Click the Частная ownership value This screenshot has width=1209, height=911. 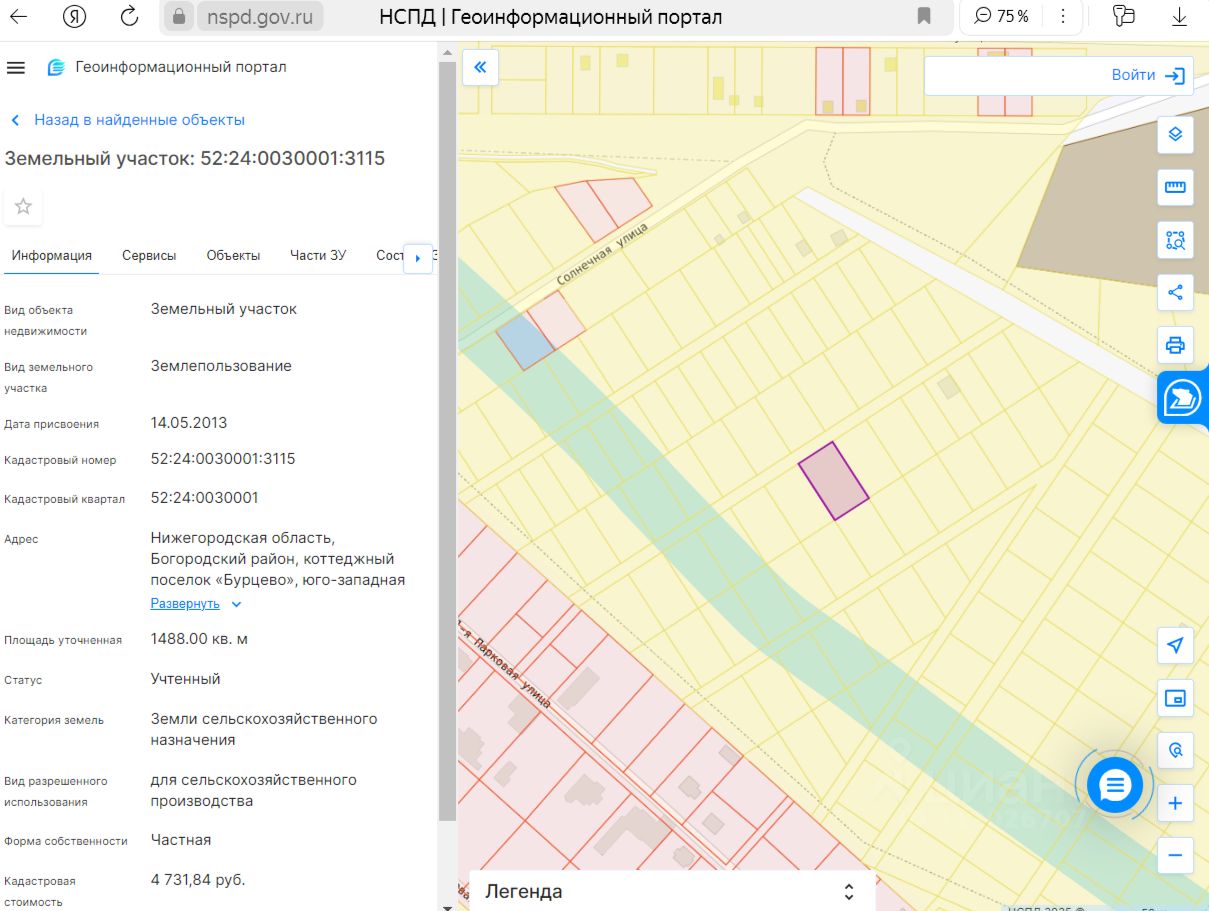[x=181, y=840]
